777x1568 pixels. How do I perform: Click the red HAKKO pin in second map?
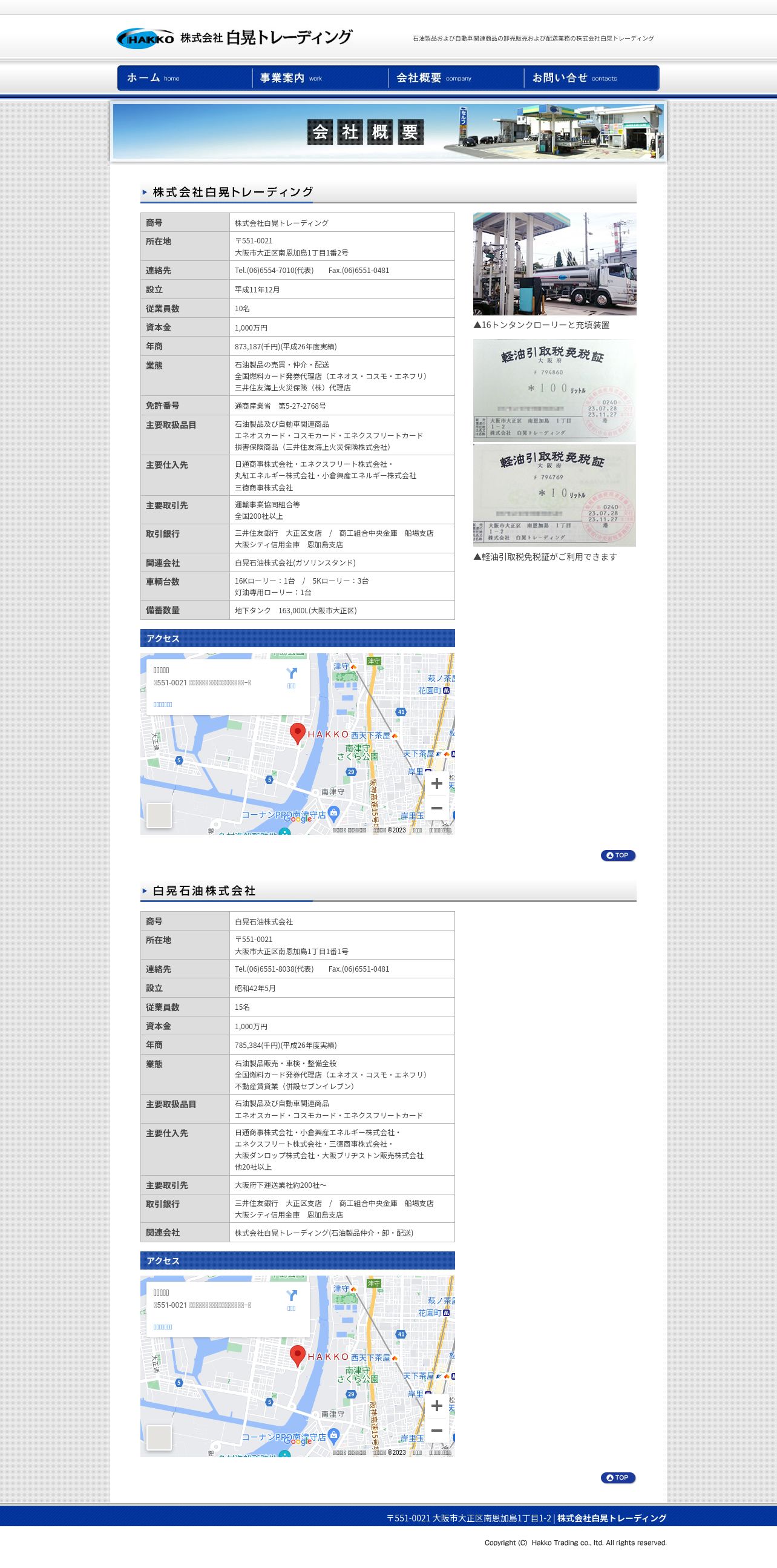pos(297,1356)
